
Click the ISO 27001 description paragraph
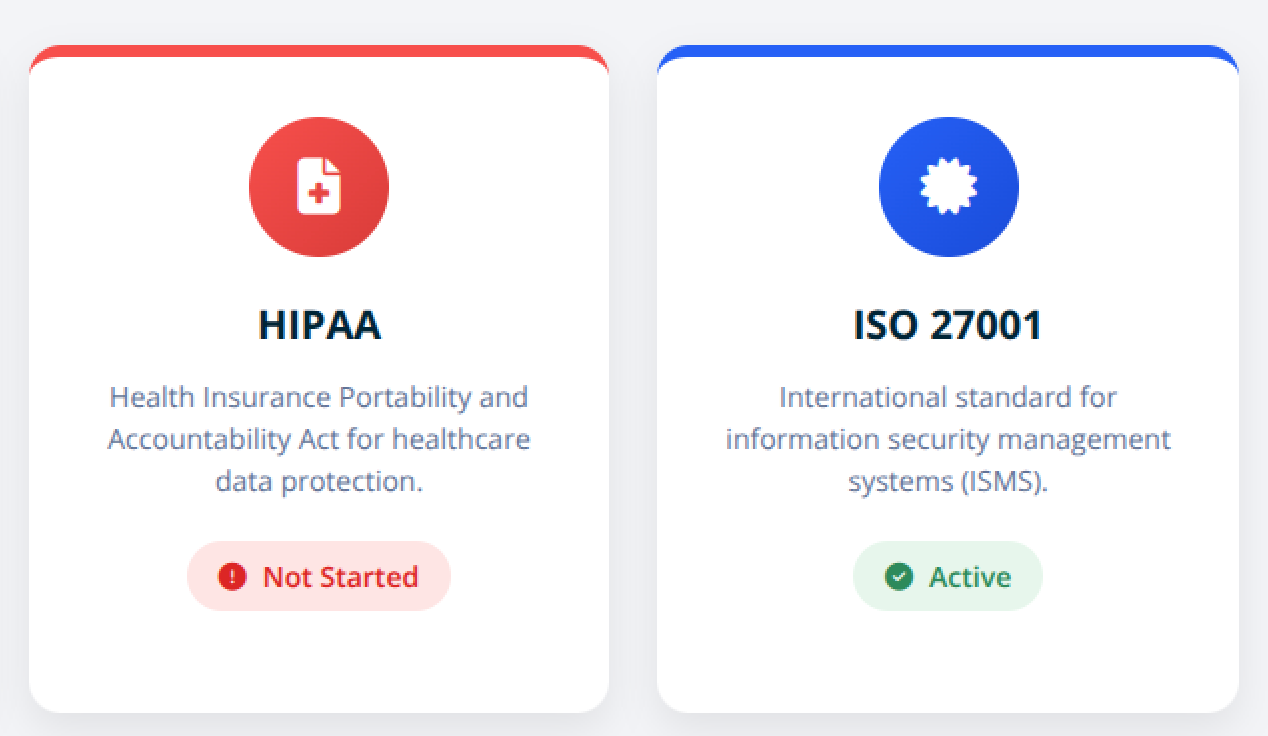[x=948, y=439]
